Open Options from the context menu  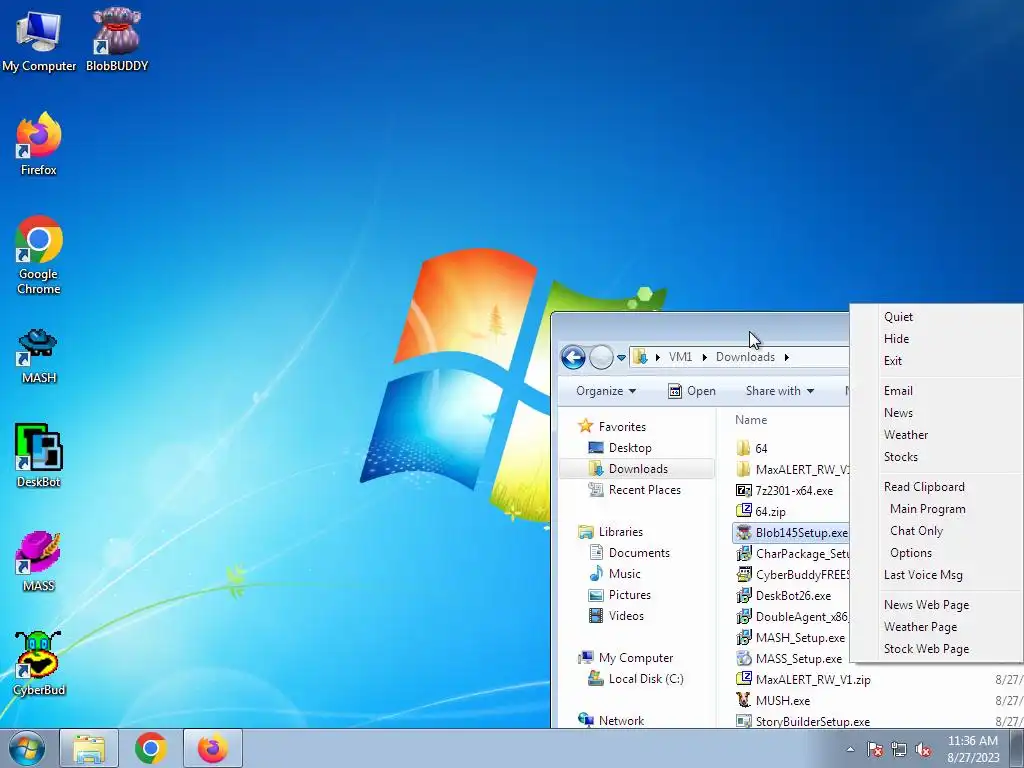pyautogui.click(x=910, y=553)
